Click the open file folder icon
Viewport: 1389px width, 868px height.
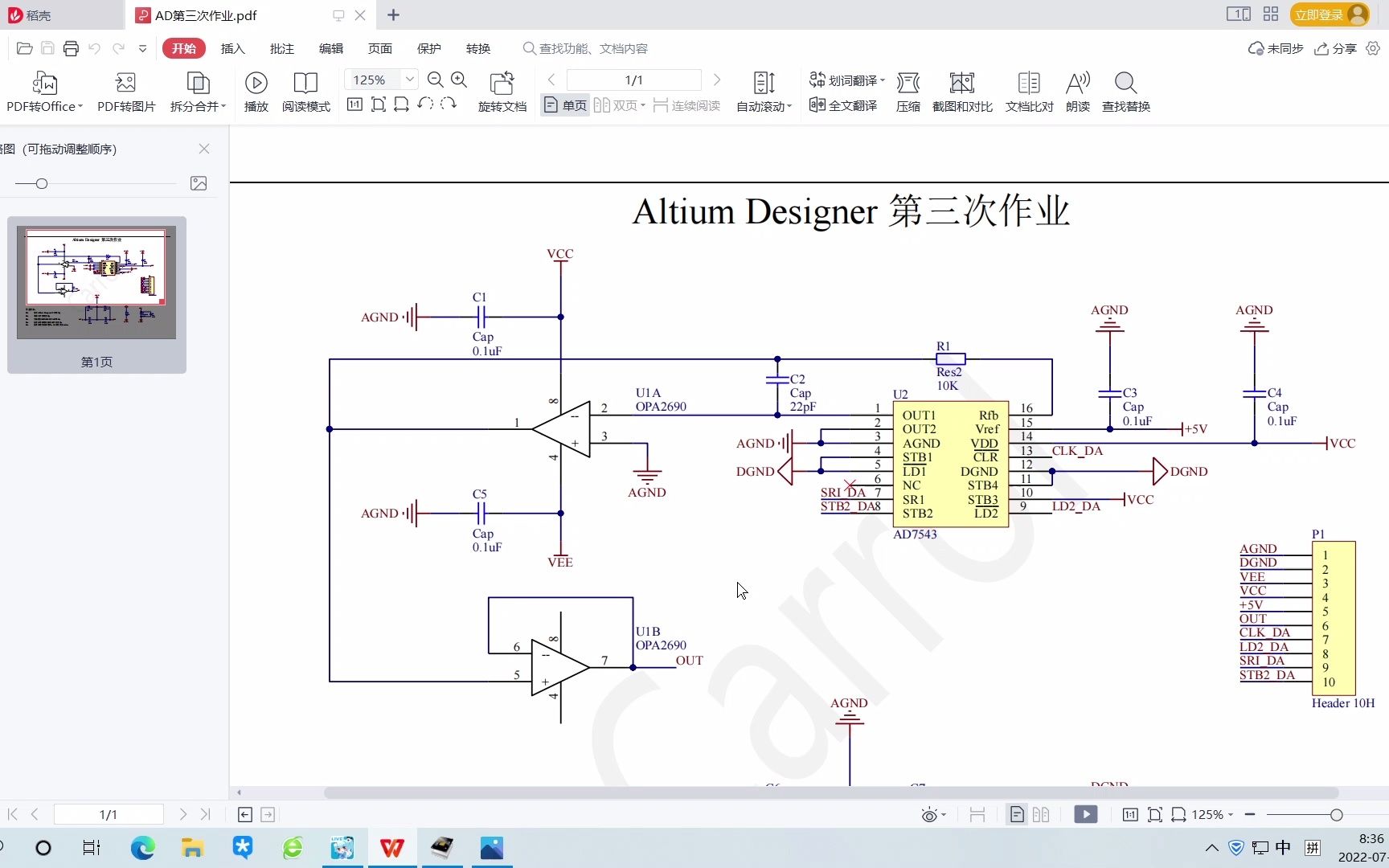point(24,49)
